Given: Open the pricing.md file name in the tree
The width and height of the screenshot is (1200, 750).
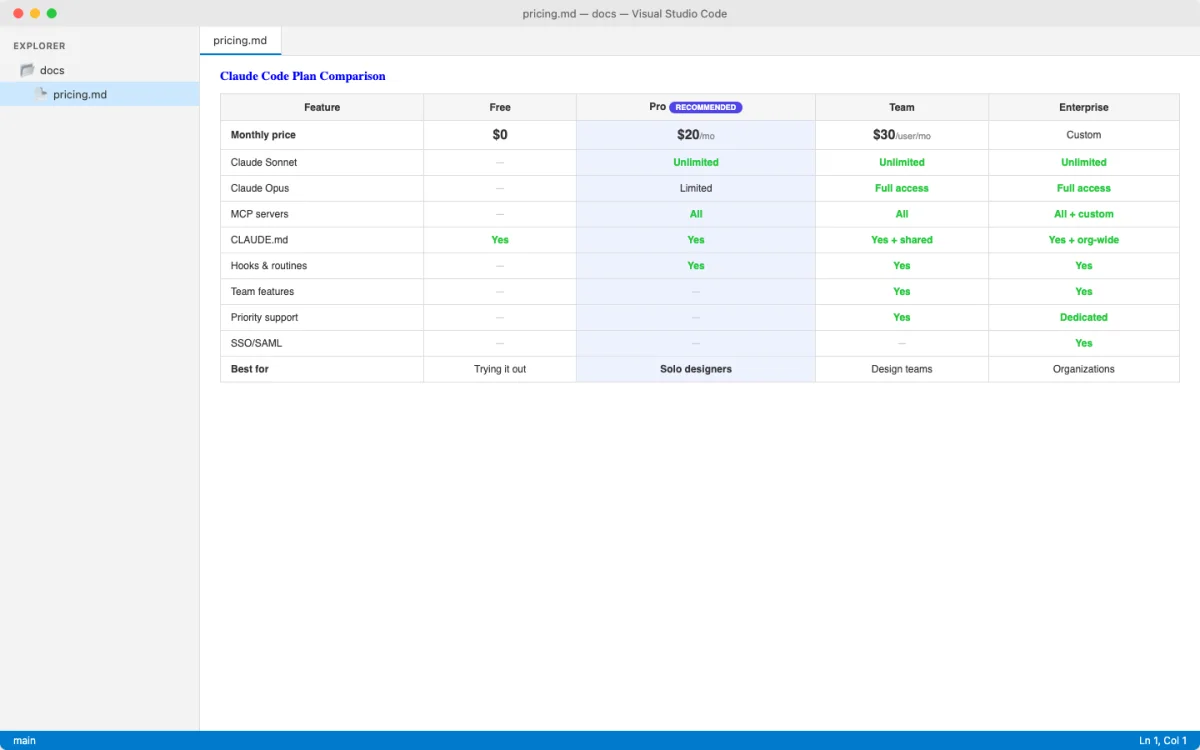Looking at the screenshot, I should pos(80,94).
